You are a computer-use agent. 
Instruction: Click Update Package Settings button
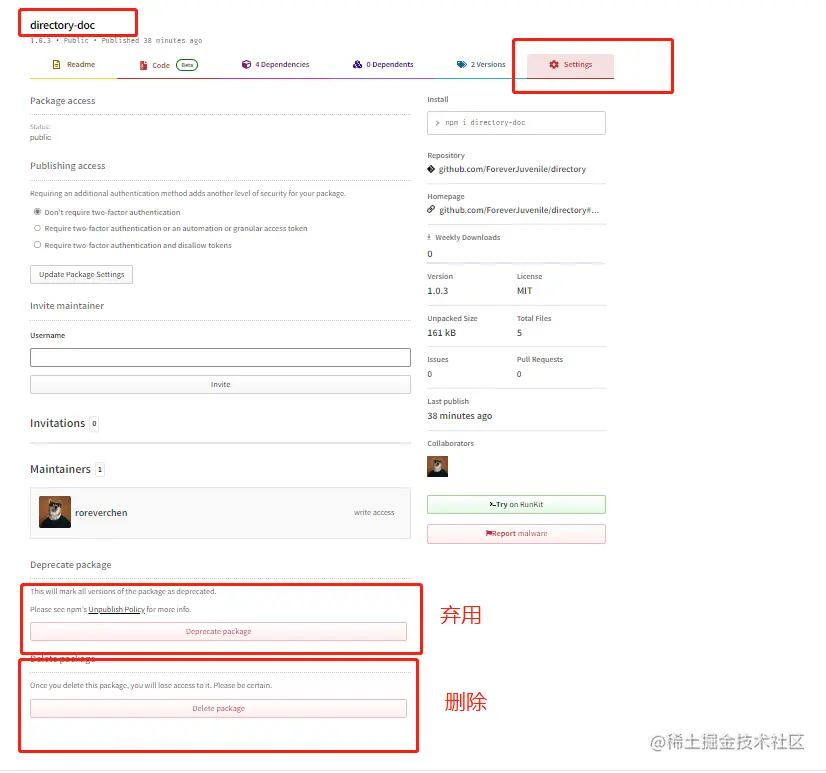pyautogui.click(x=81, y=275)
